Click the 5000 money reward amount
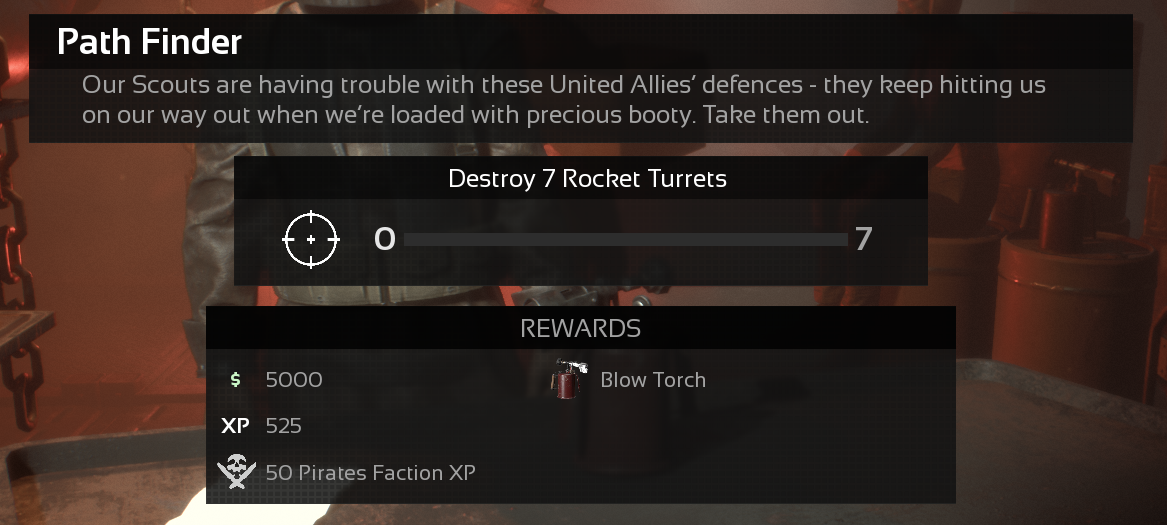Screen dimensions: 1167x525 point(294,380)
